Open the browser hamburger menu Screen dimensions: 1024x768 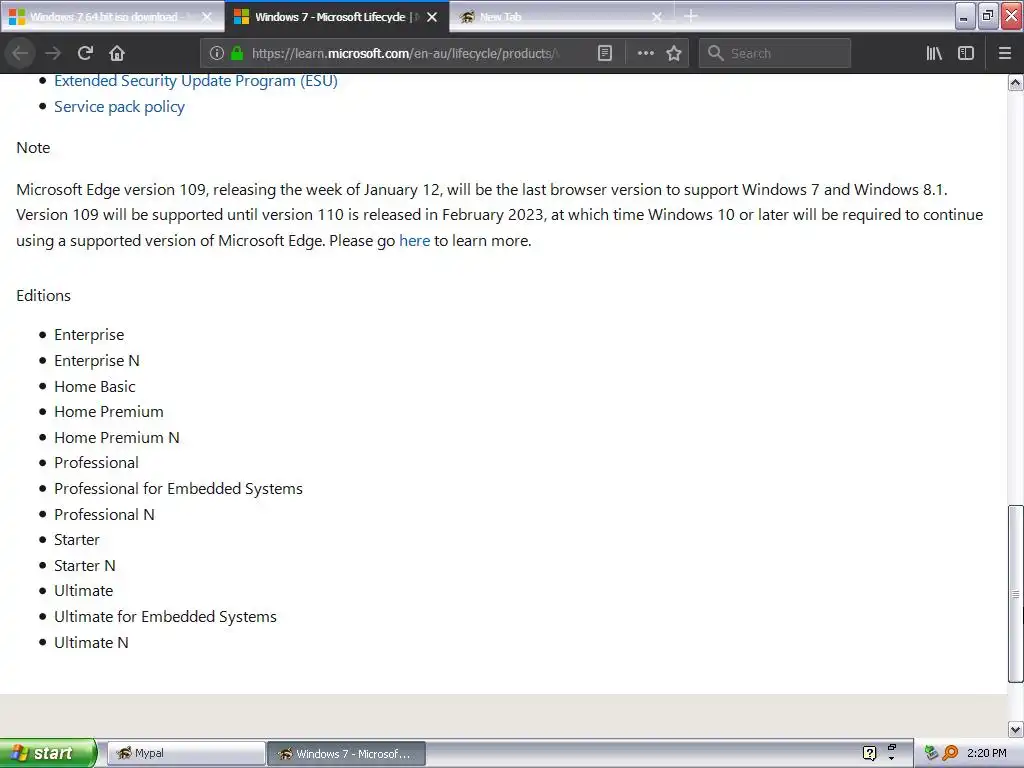pos(1005,54)
